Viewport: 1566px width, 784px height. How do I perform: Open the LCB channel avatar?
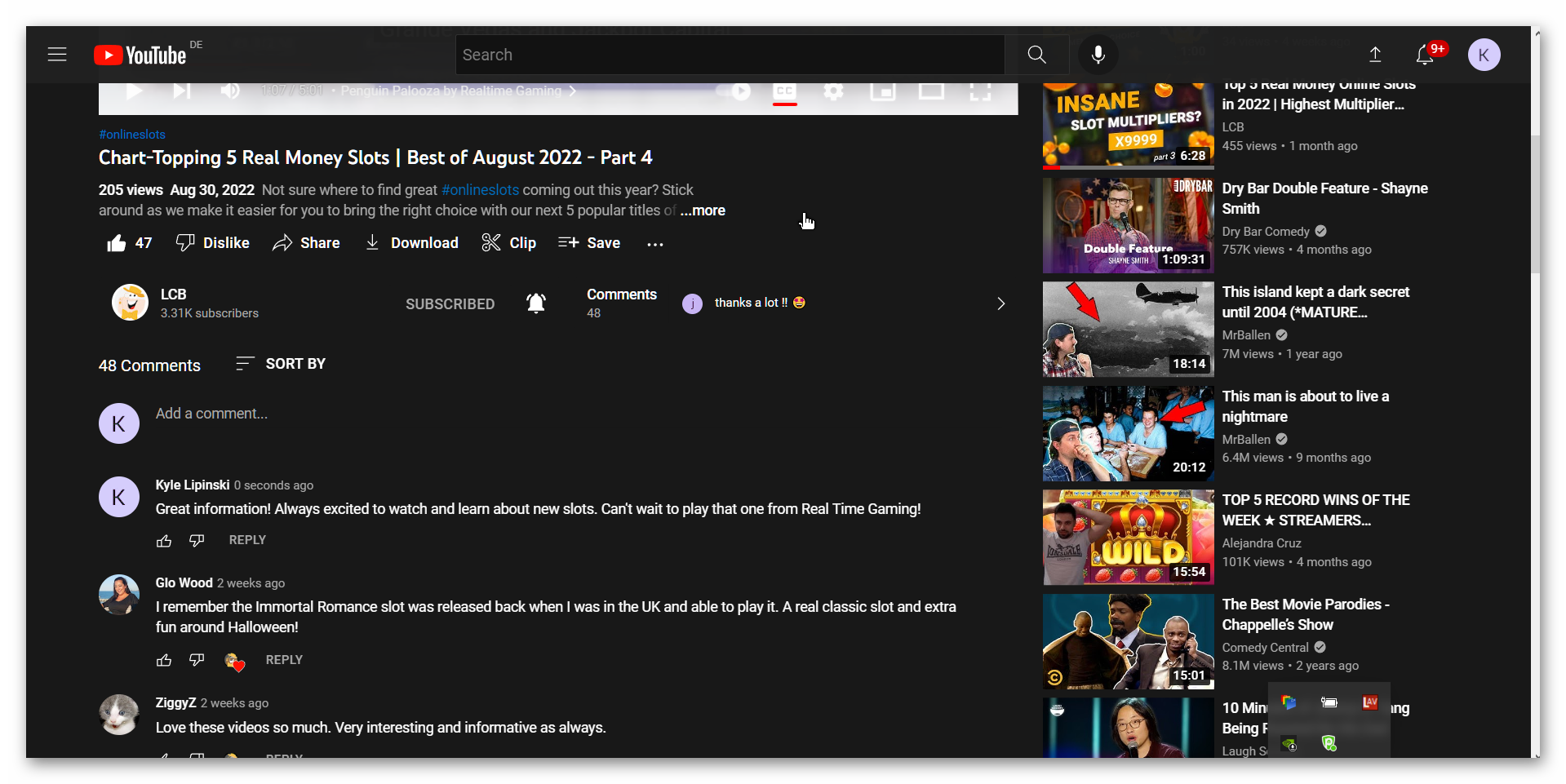130,303
